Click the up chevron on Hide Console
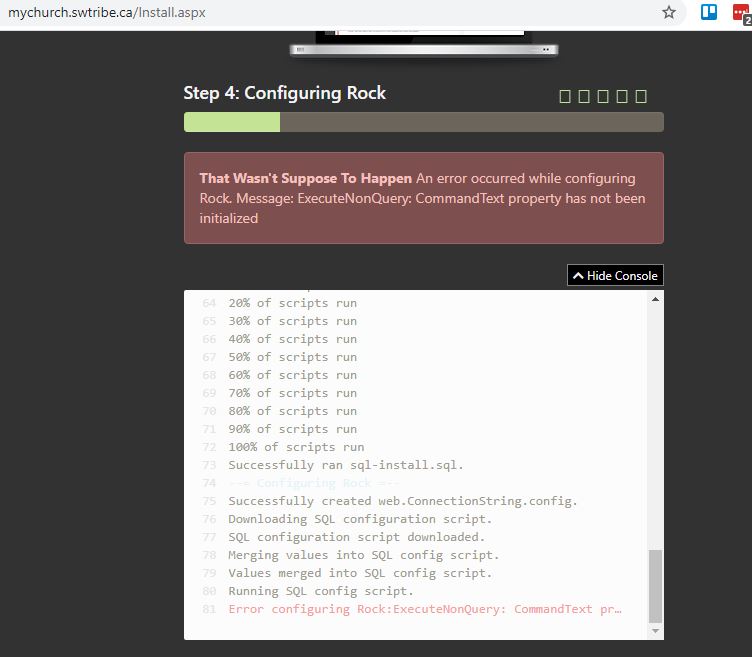Image resolution: width=752 pixels, height=657 pixels. coord(578,276)
